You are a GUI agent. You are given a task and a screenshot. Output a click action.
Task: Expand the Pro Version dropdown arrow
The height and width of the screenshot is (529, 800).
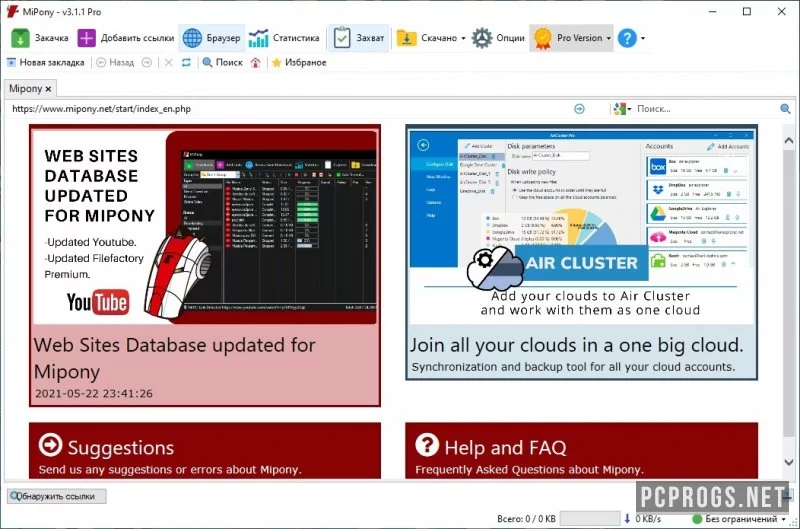point(608,38)
